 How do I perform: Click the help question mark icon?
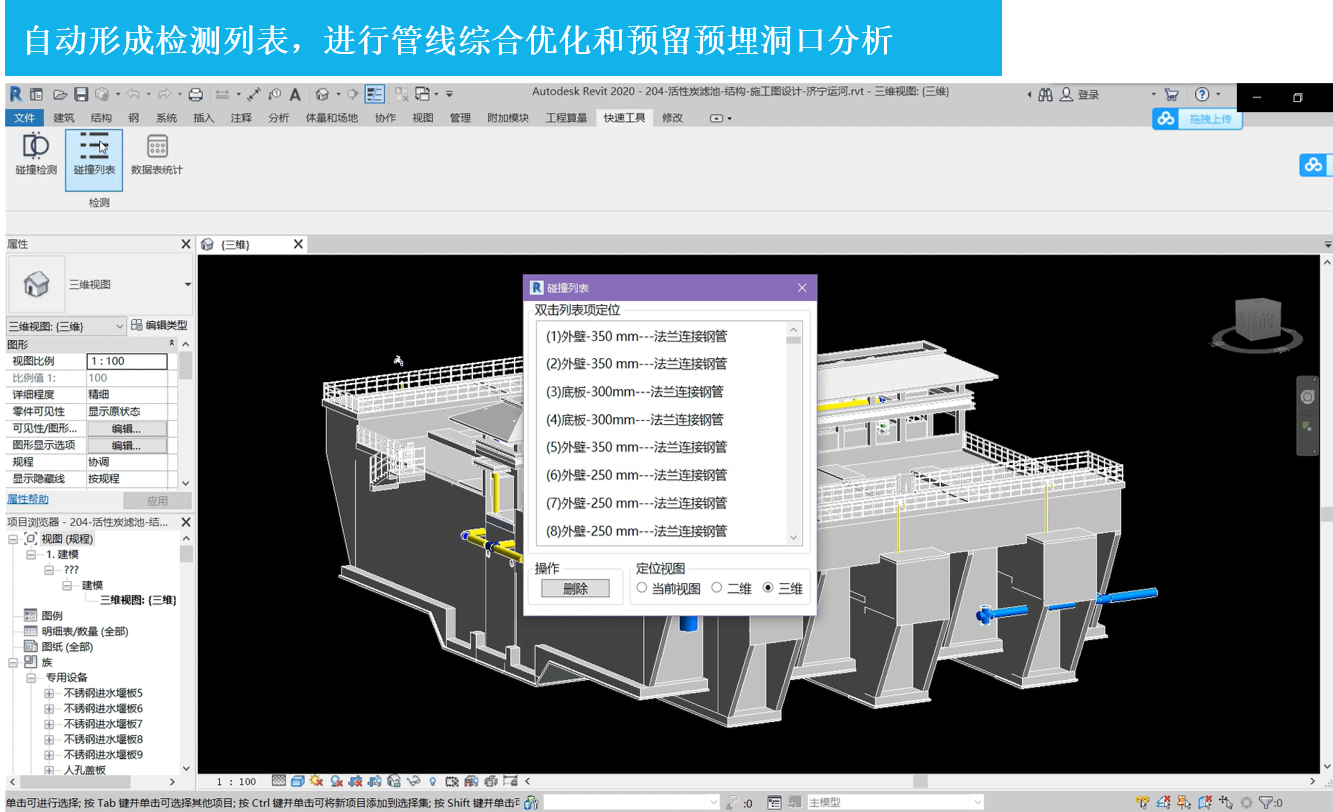pos(1202,94)
